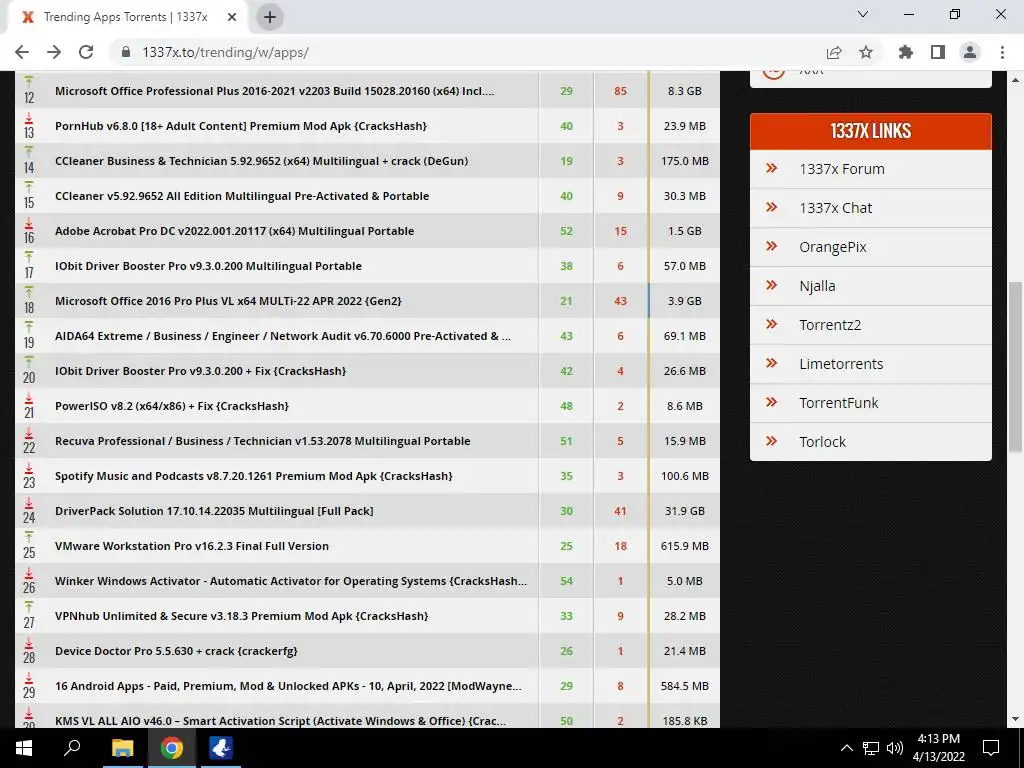Bookmark this page with the star icon
This screenshot has height=768, width=1024.
(866, 52)
